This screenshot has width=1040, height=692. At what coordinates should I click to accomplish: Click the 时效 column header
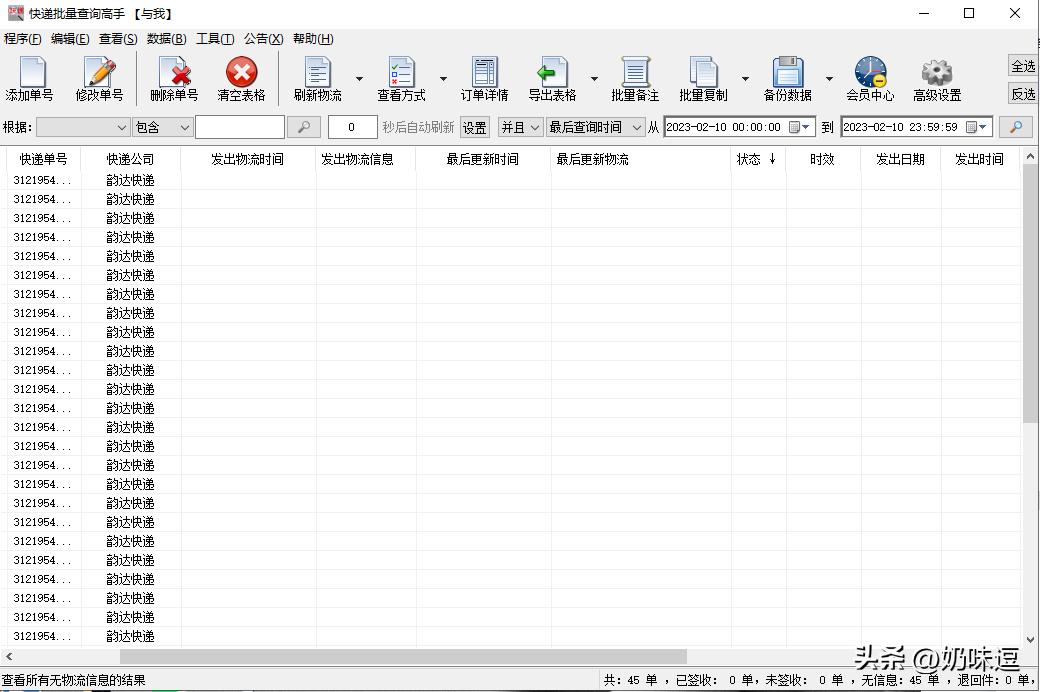tap(822, 159)
